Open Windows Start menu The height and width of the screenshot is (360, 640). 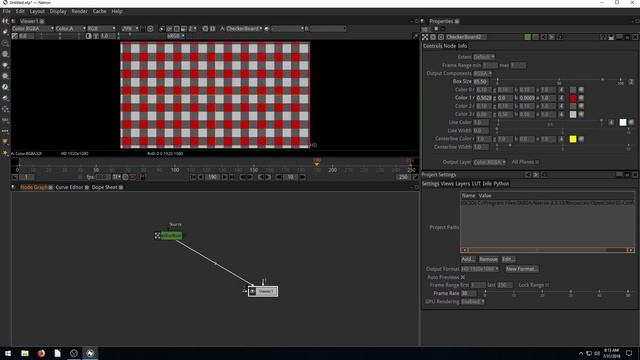pyautogui.click(x=8, y=353)
